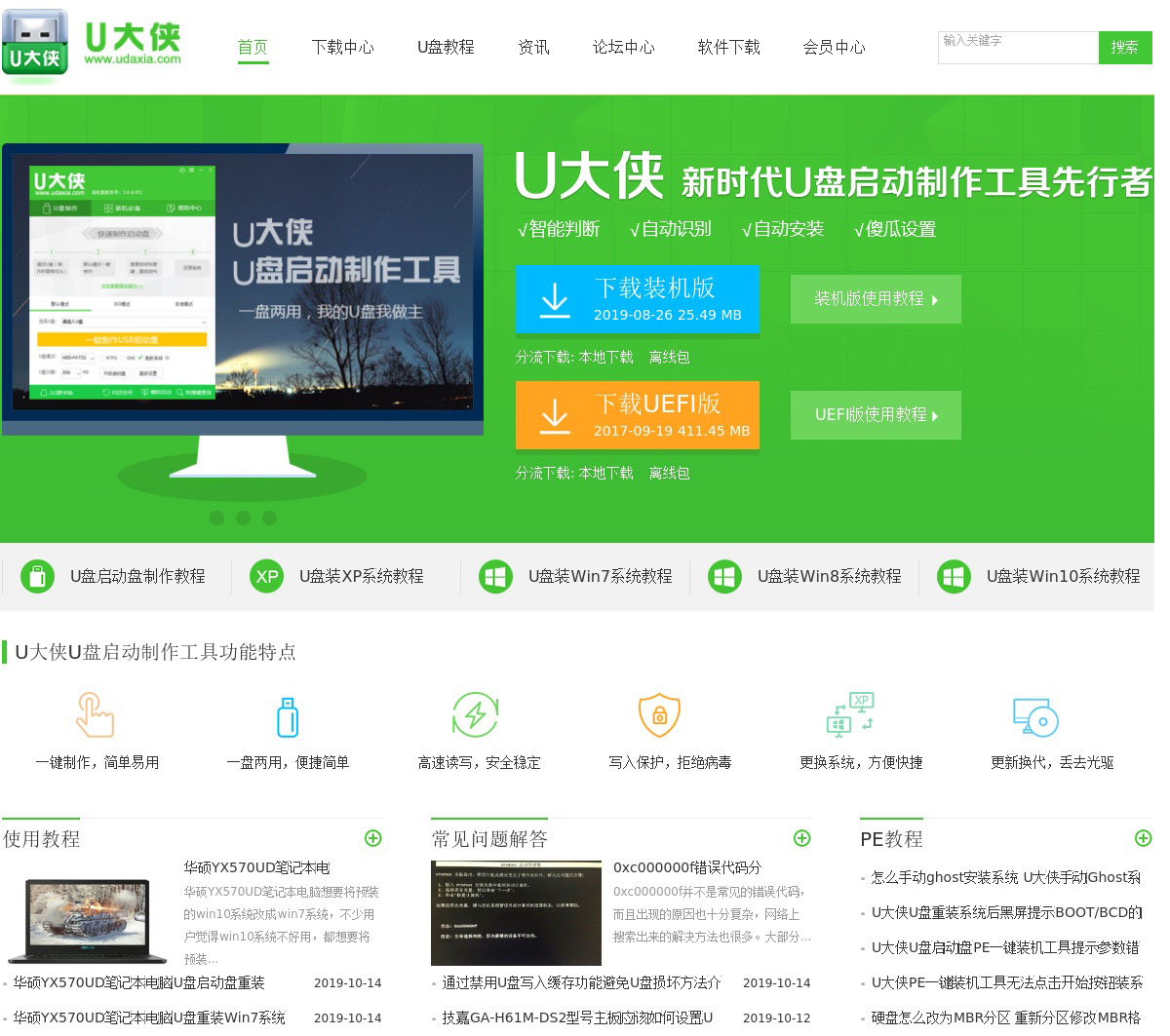Open U盘装Win8系统教程 link

[830, 576]
